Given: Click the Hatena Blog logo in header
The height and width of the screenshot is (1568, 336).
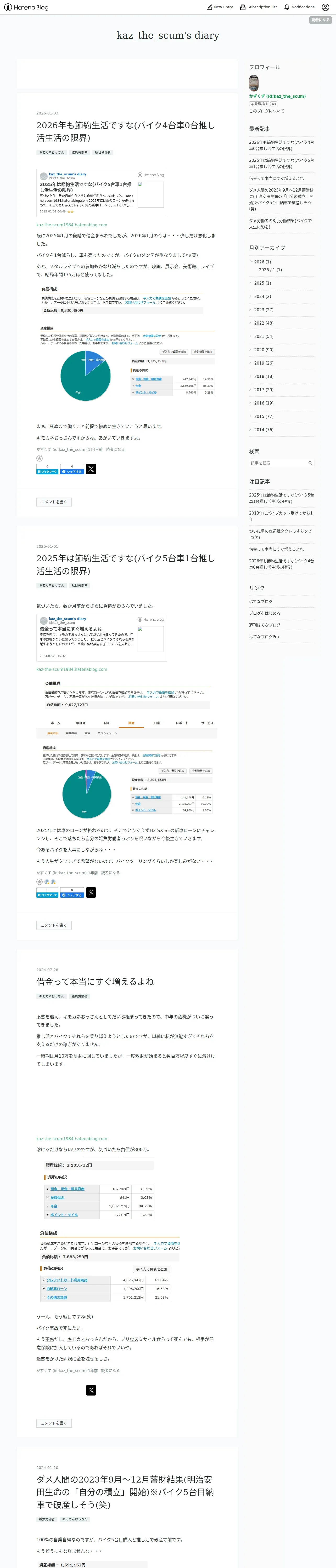Looking at the screenshot, I should click(x=26, y=7).
